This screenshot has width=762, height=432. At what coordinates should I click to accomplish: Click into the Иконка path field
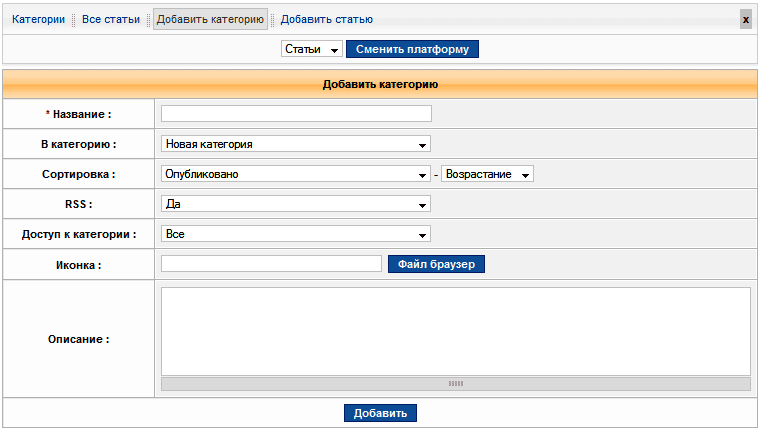click(x=271, y=264)
